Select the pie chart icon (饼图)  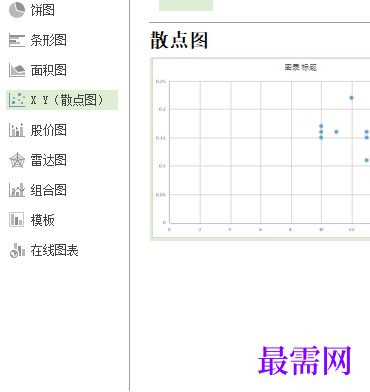point(17,10)
